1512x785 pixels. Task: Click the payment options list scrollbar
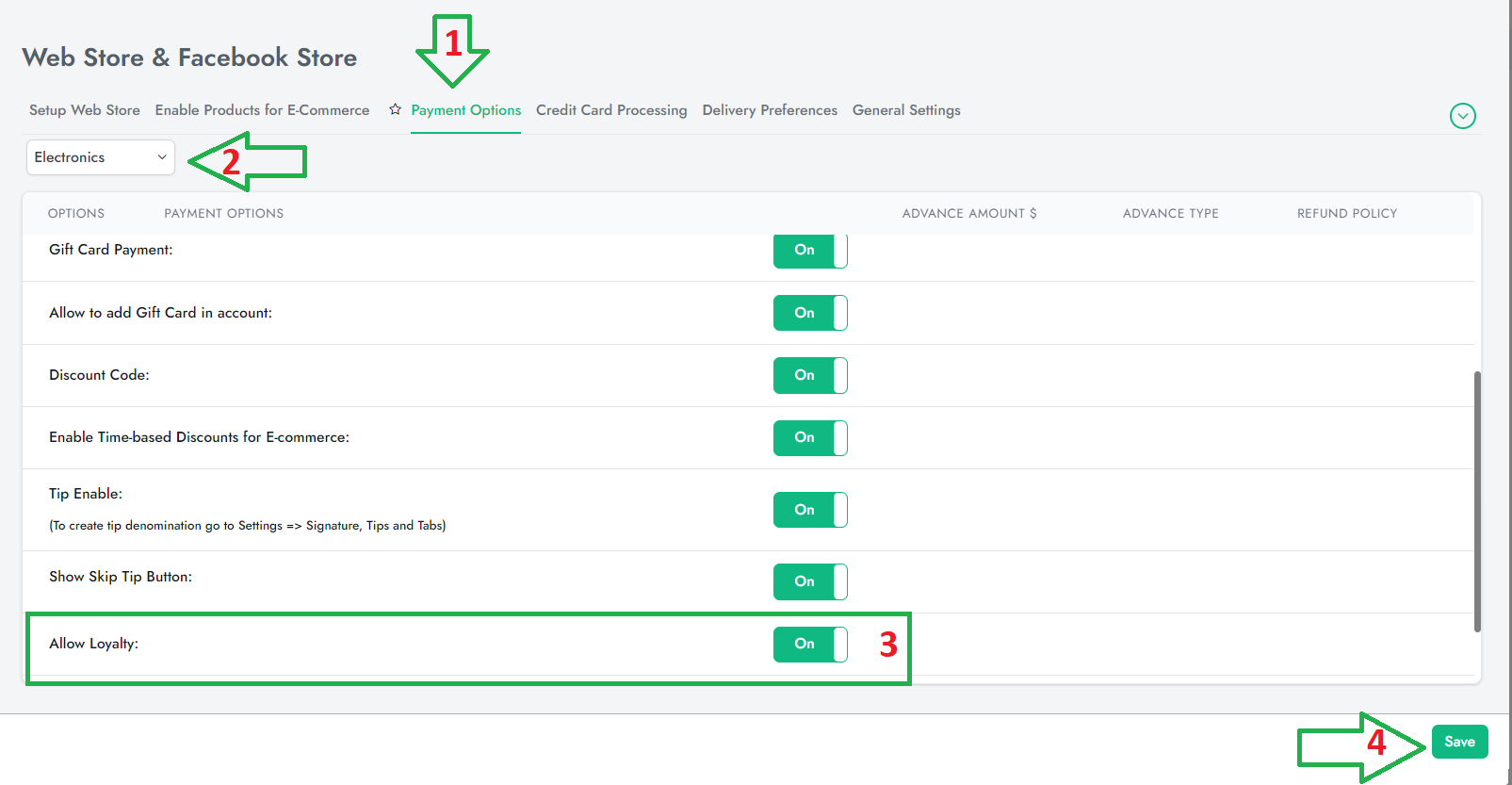(x=1476, y=501)
